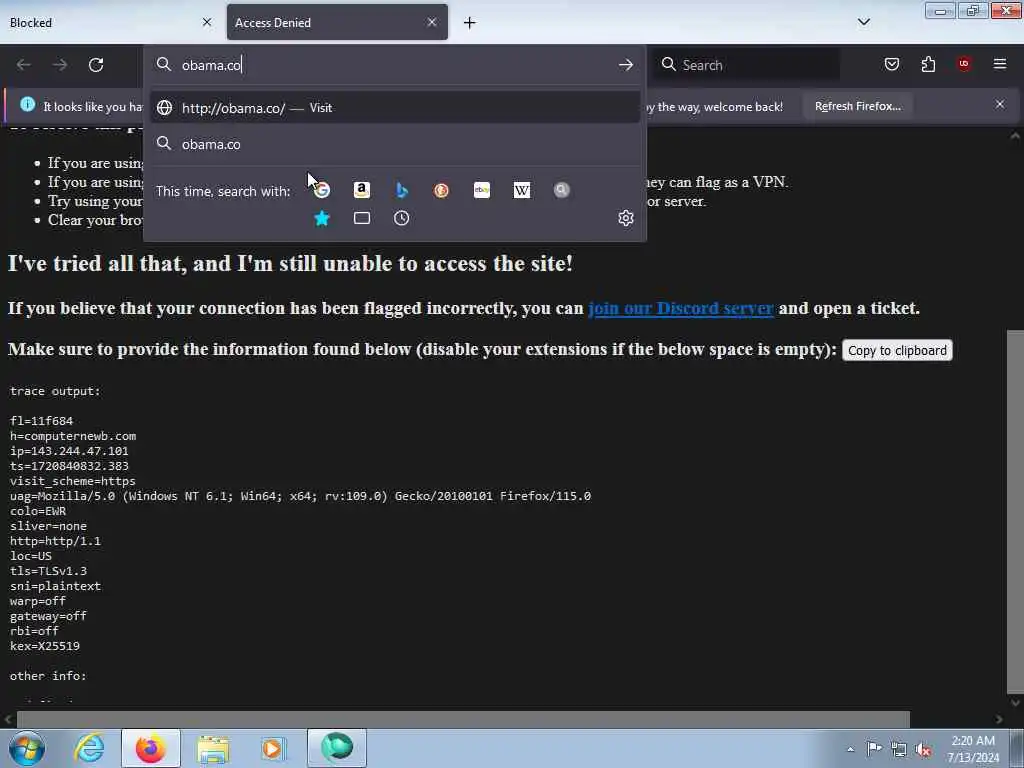Open the Windows Start menu
The image size is (1024, 768).
tap(27, 748)
